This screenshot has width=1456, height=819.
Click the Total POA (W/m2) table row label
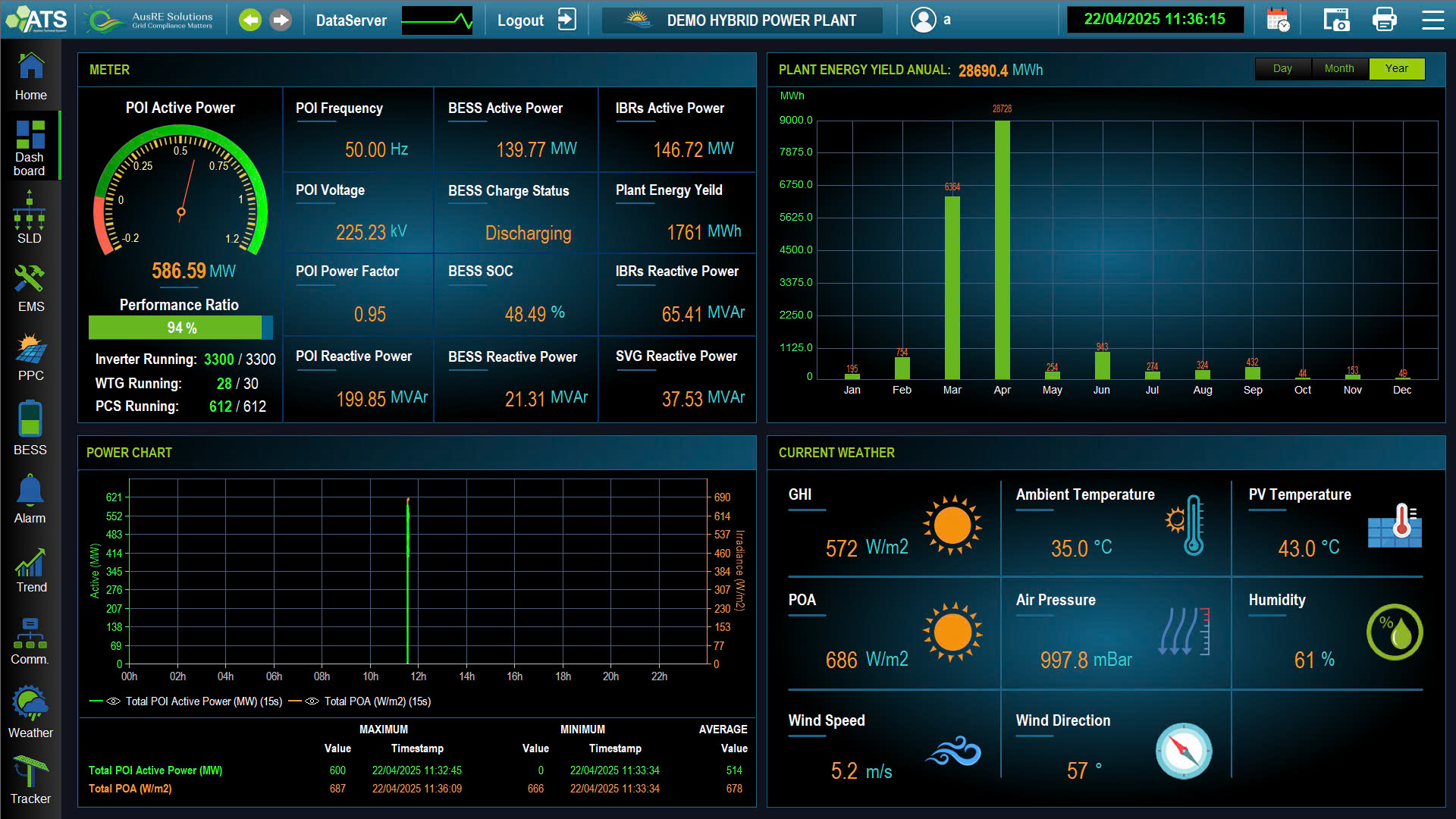(130, 789)
